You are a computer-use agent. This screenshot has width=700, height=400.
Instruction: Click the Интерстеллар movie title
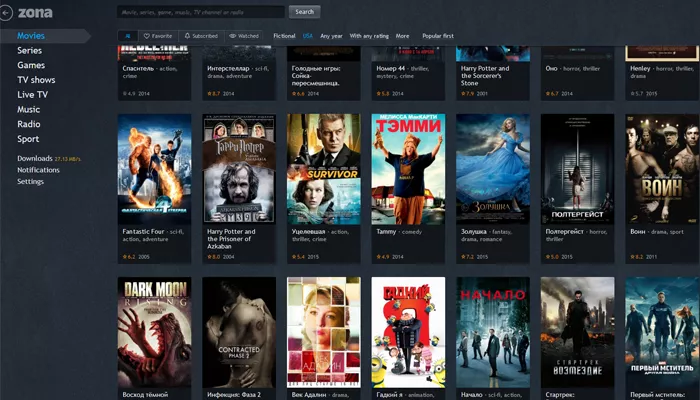point(228,69)
